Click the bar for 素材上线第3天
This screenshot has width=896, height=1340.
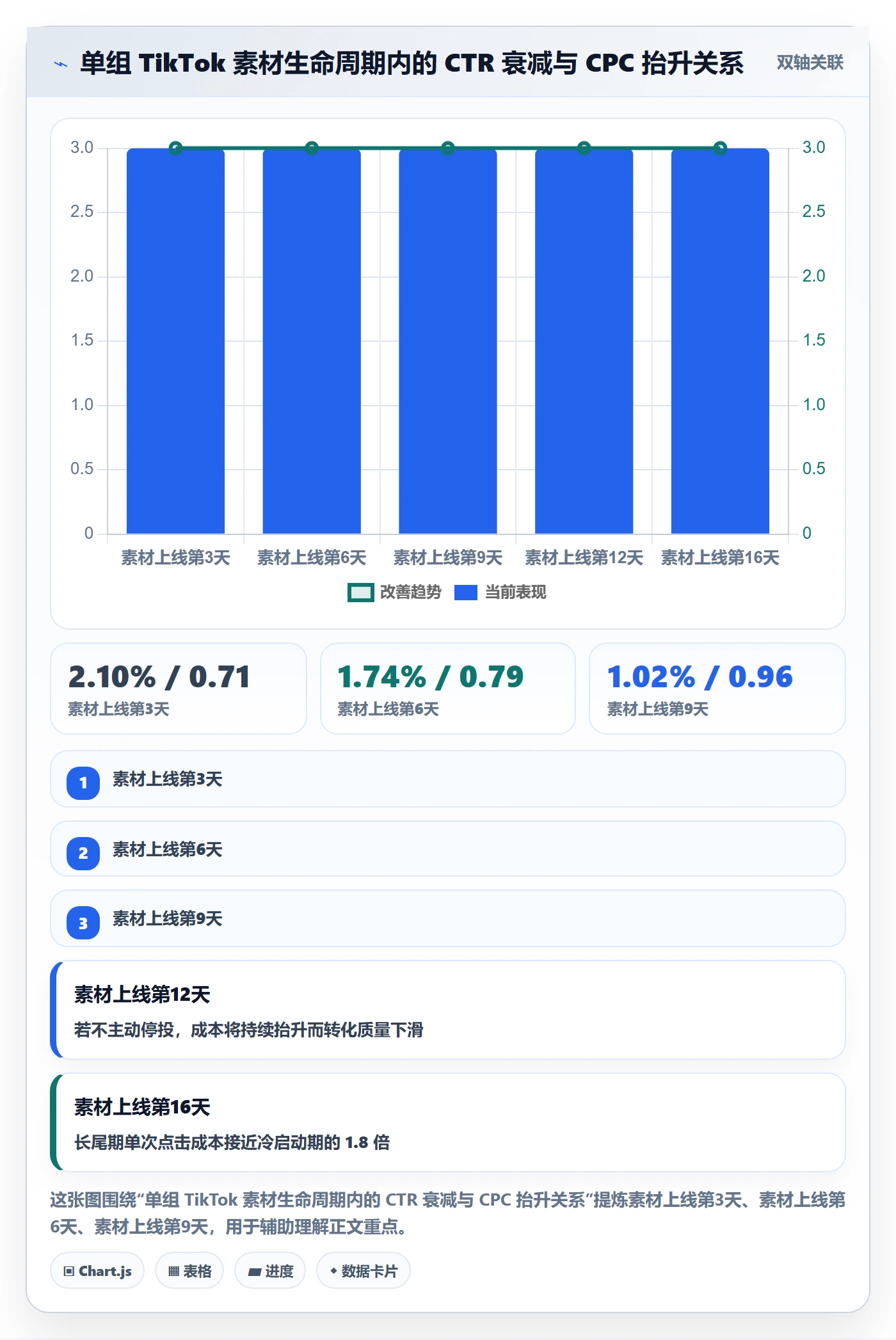coord(175,340)
